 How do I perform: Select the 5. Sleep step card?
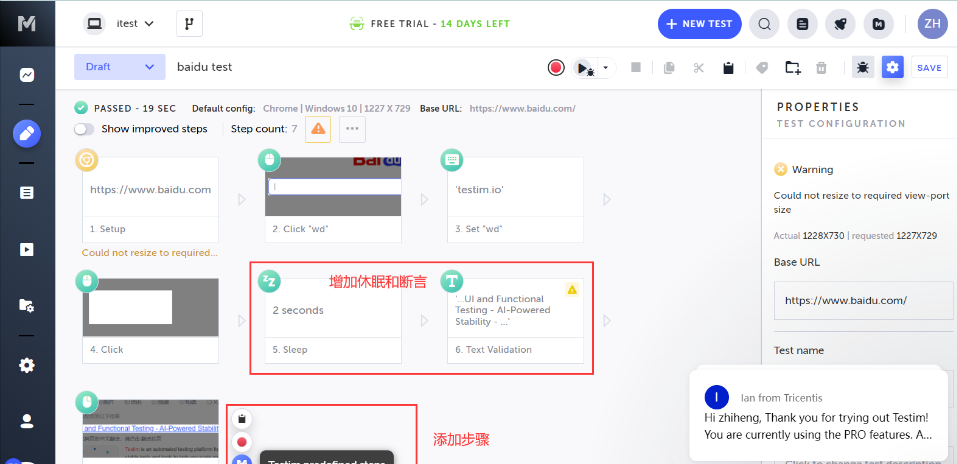[x=333, y=321]
